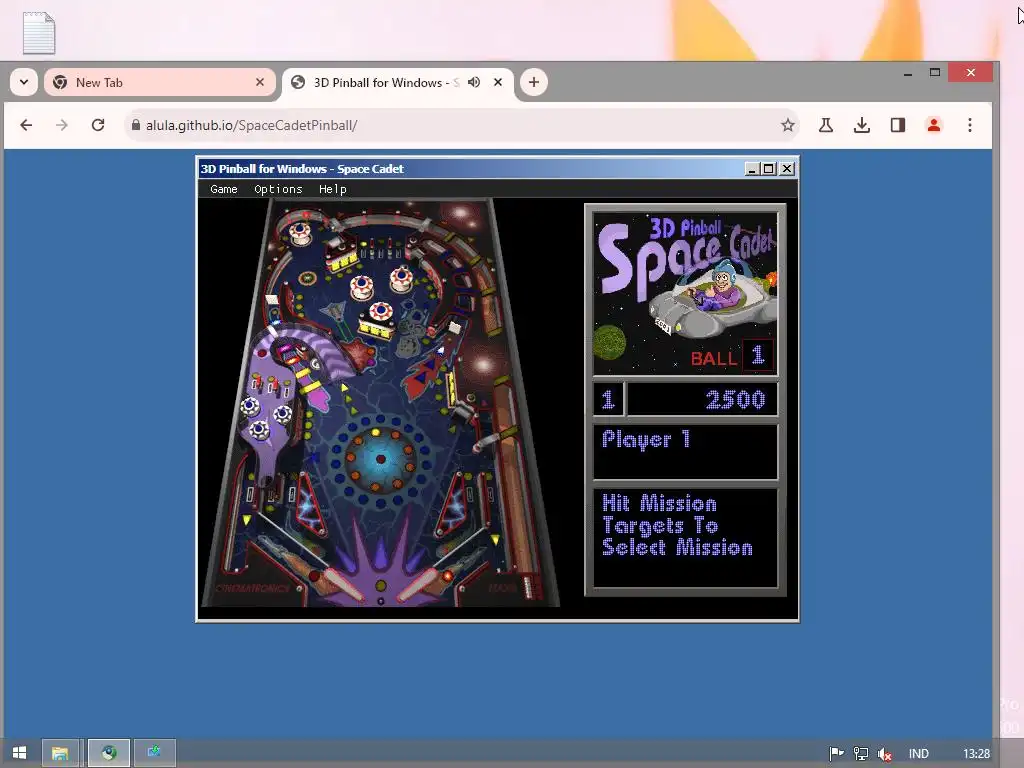Click the score value 2500
The height and width of the screenshot is (768, 1024).
click(735, 400)
